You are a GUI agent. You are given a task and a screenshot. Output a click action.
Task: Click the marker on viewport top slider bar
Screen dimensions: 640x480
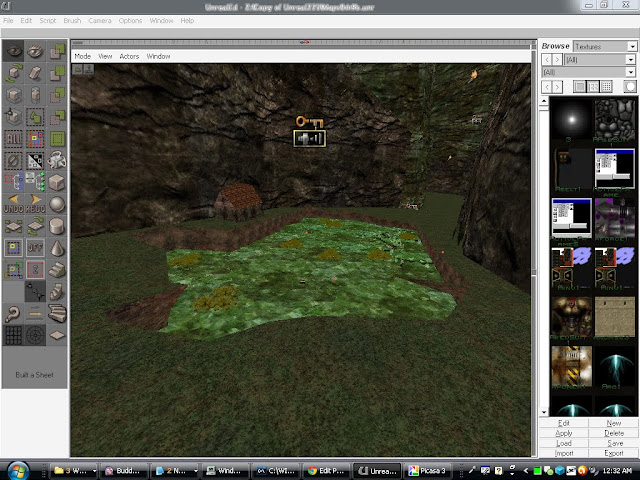click(304, 42)
